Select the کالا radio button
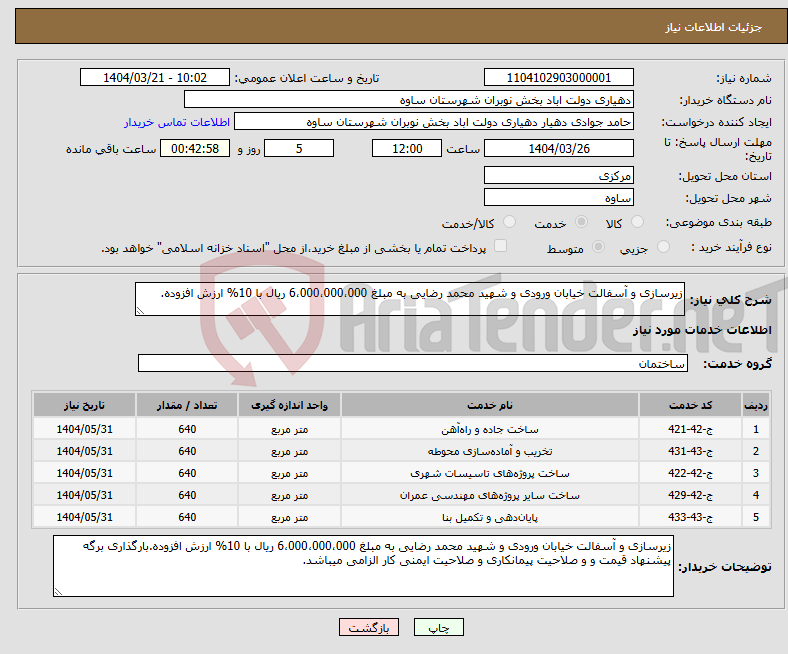This screenshot has width=788, height=654. (637, 222)
